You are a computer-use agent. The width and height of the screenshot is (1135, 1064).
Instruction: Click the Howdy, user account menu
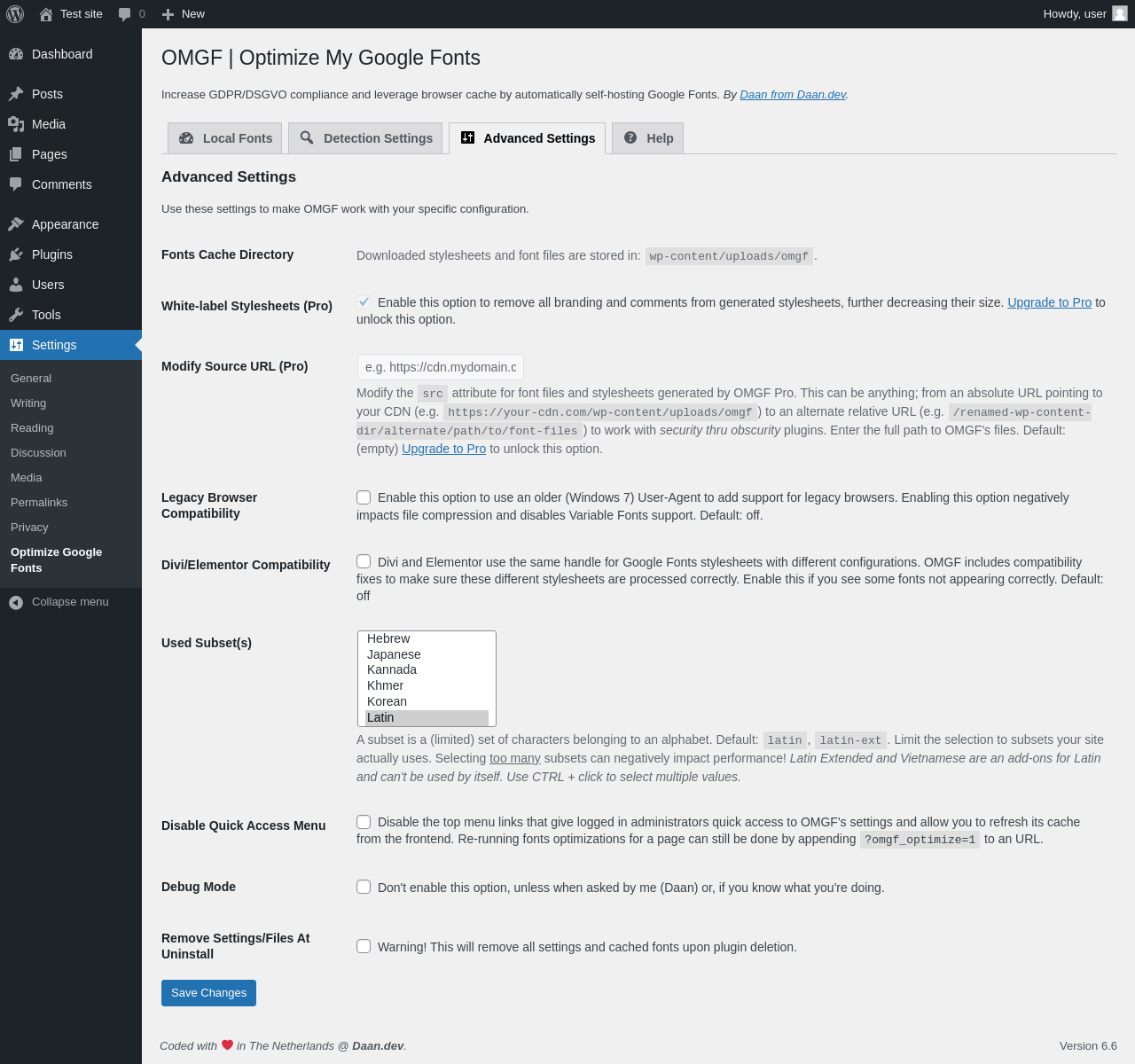tap(1084, 14)
